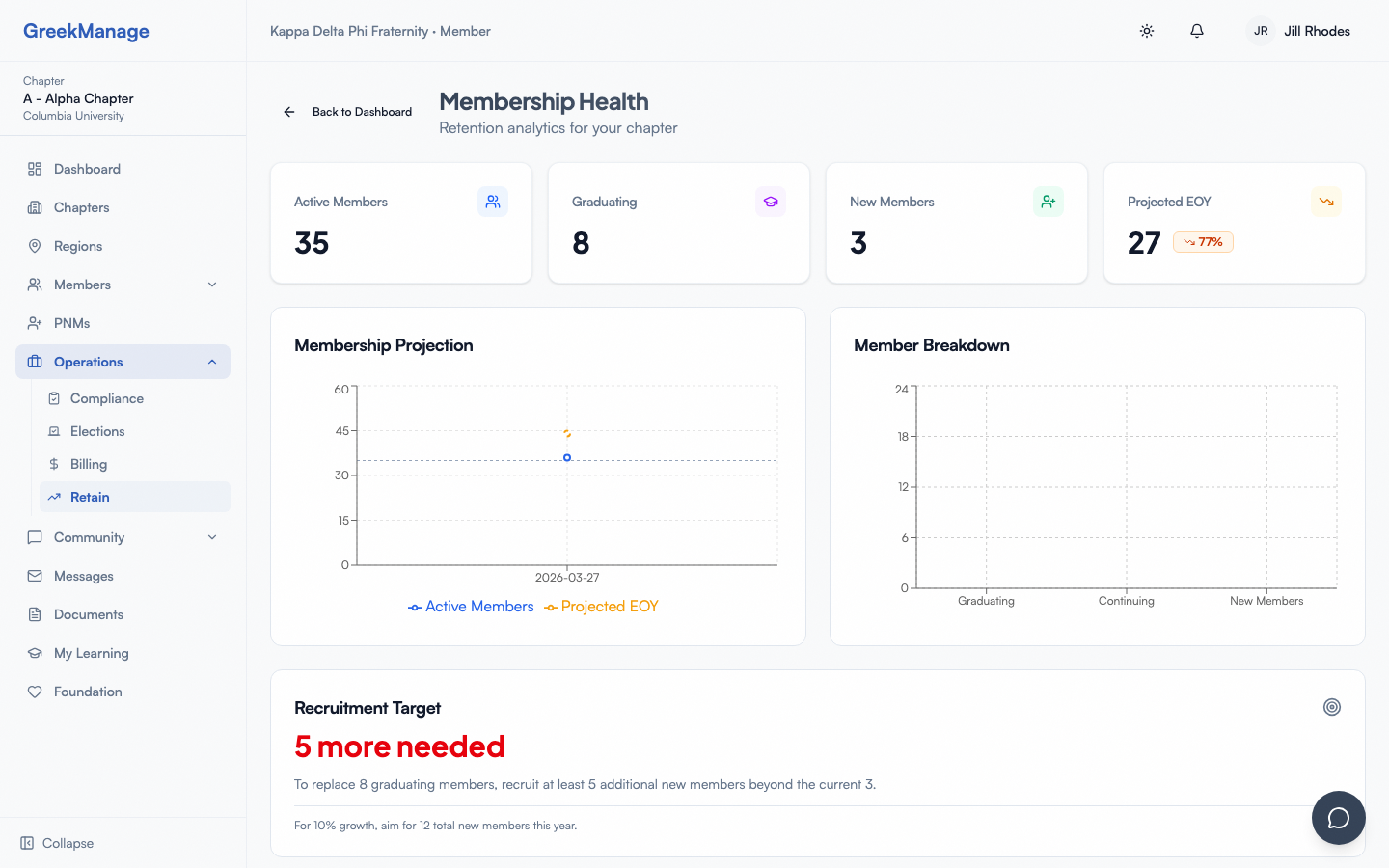
Task: Go to Billing under Operations
Action: (89, 464)
